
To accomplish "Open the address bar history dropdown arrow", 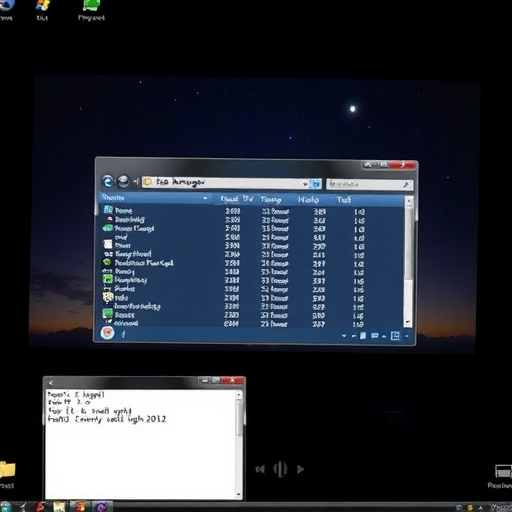I will [x=305, y=184].
